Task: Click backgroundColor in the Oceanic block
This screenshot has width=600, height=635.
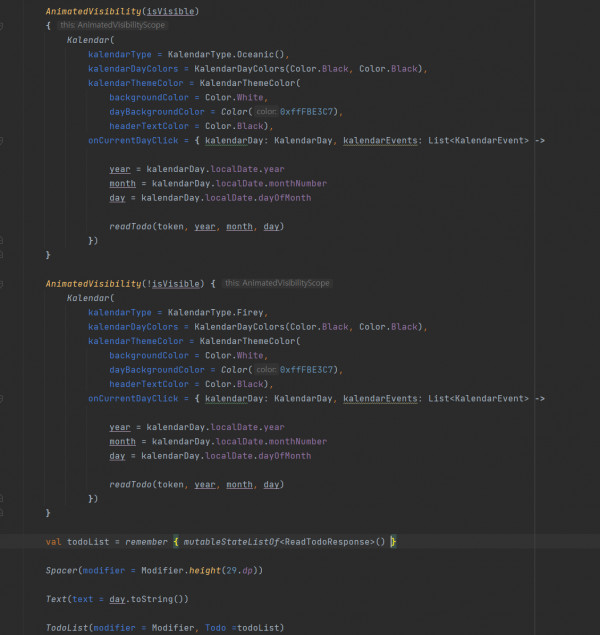Action: [149, 97]
